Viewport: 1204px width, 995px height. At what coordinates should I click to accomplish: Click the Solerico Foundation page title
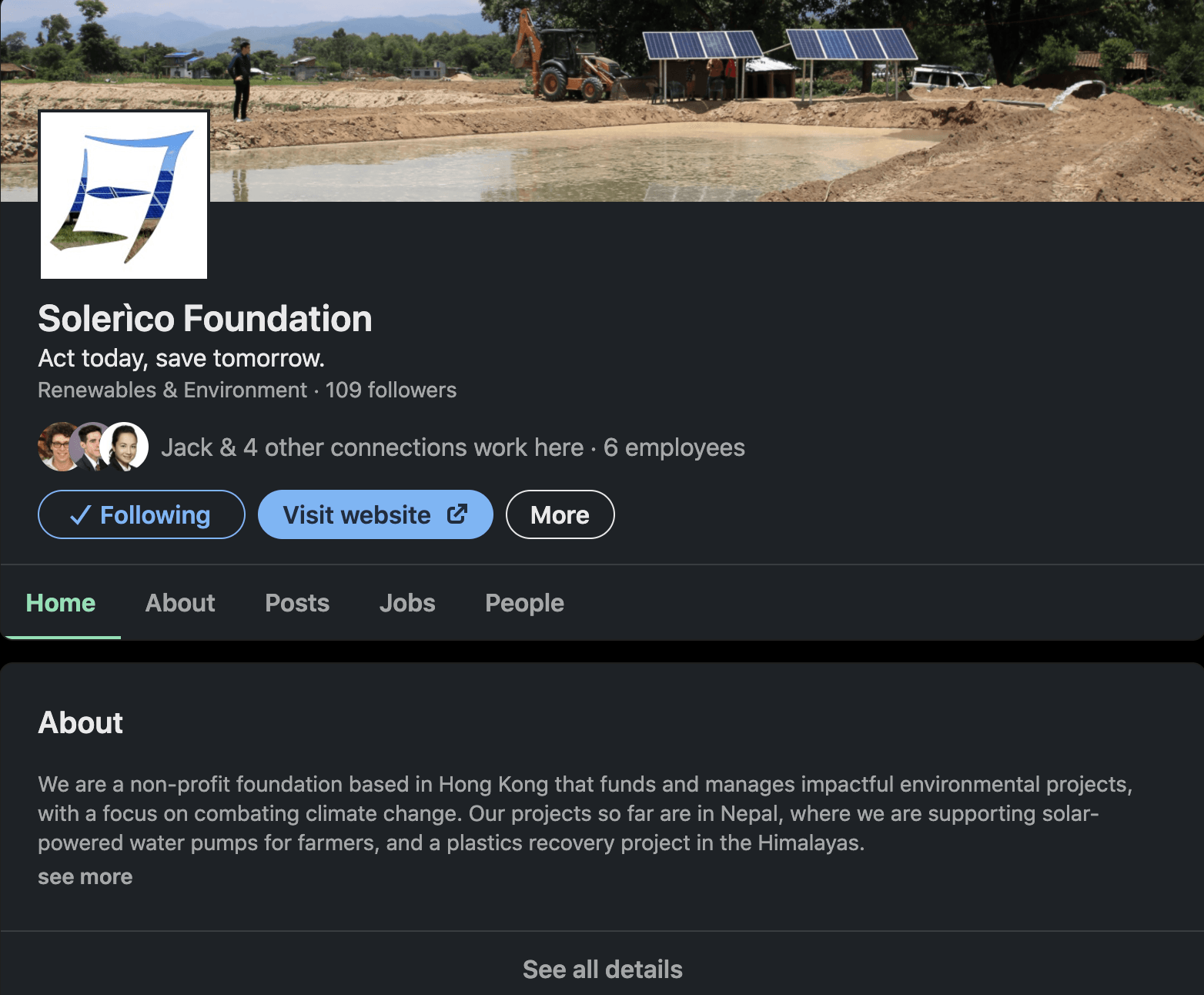pyautogui.click(x=205, y=319)
